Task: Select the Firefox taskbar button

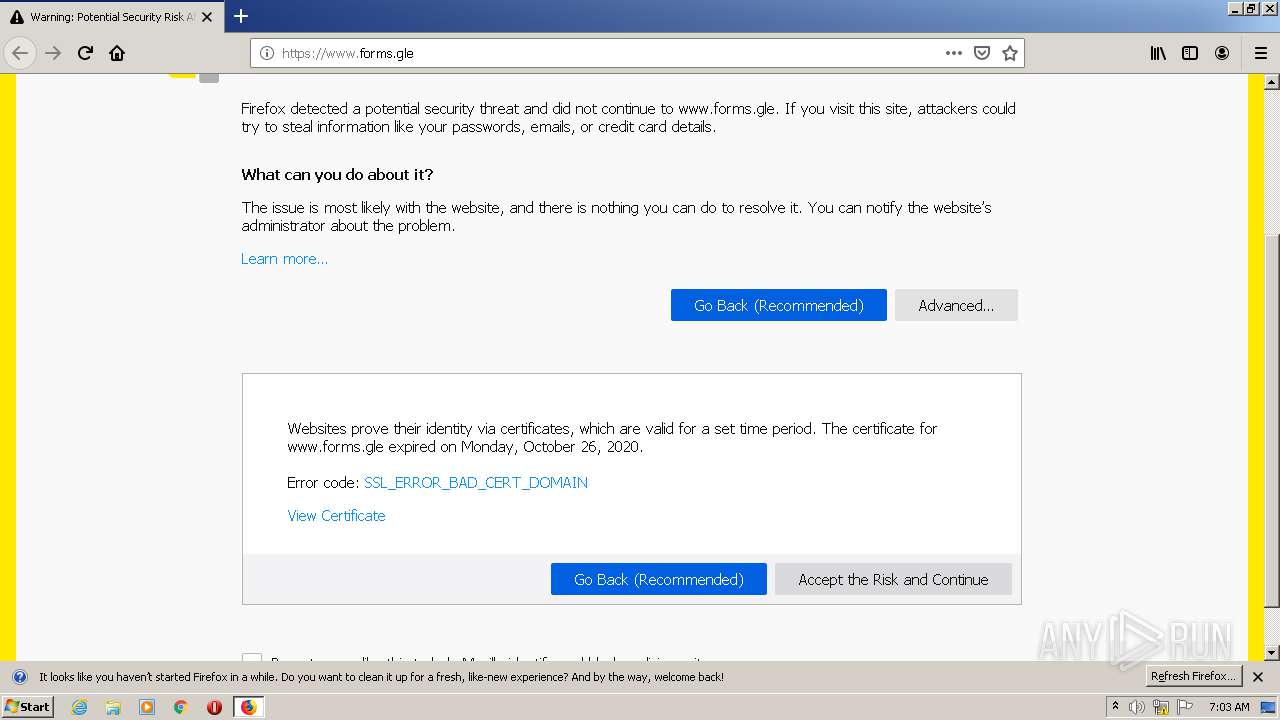Action: (x=248, y=707)
